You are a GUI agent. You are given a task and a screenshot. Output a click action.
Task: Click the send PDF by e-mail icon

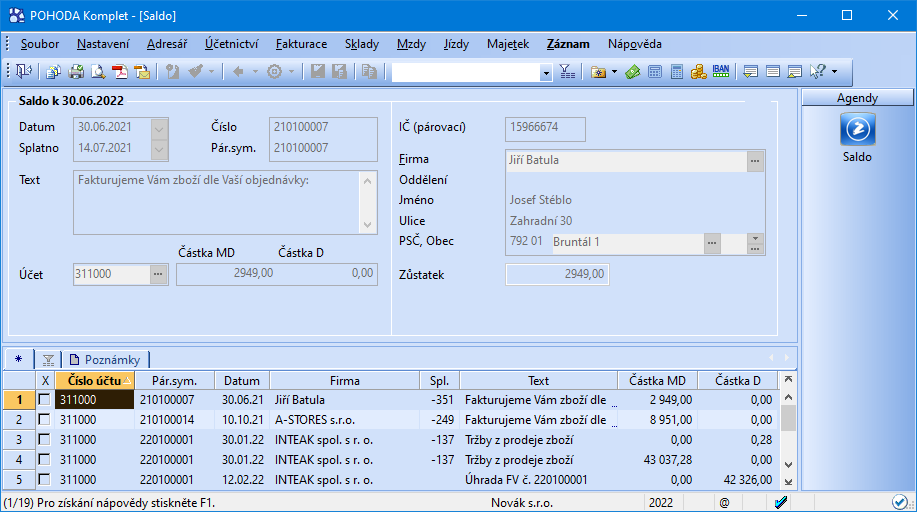pos(142,72)
